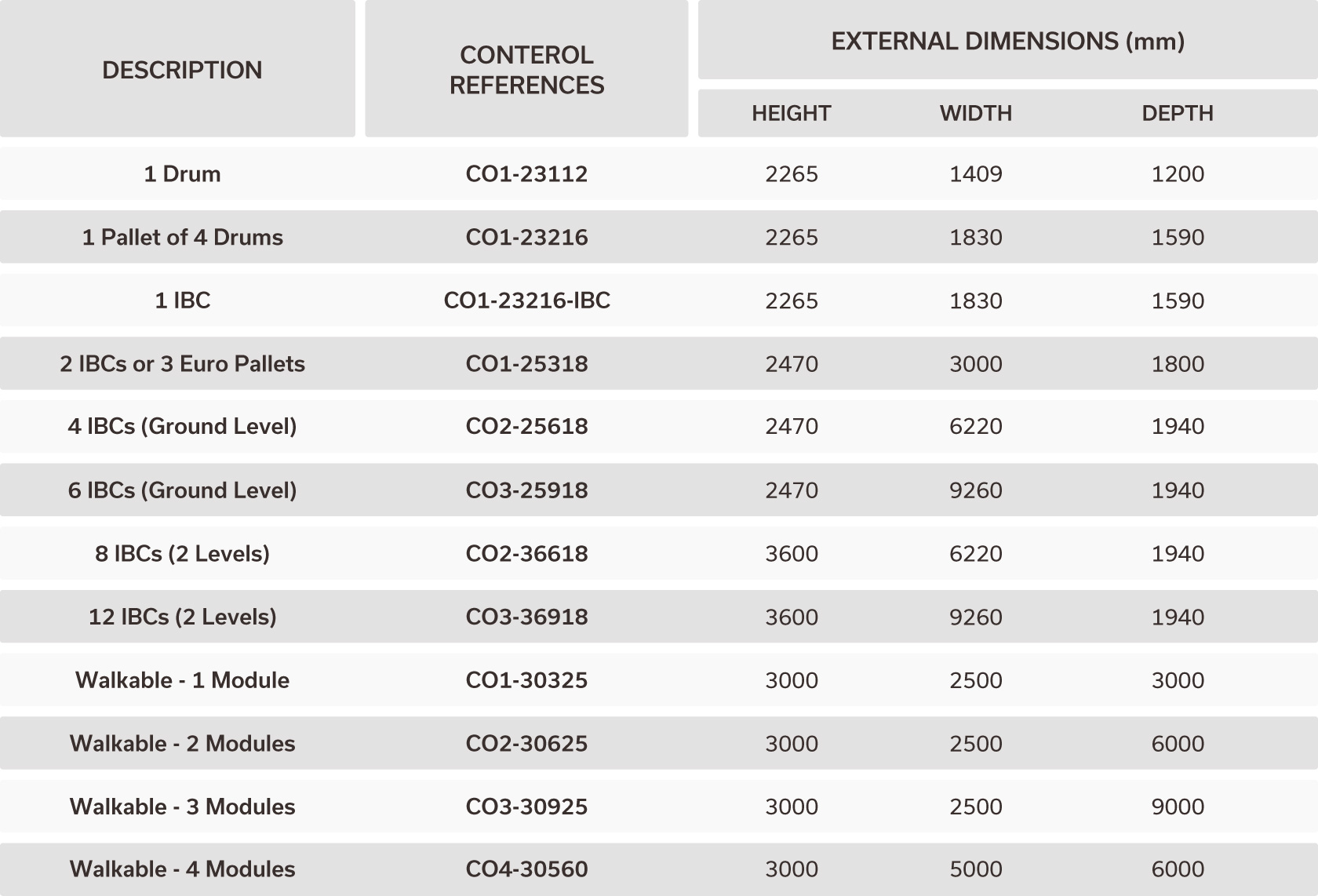This screenshot has height=896, width=1318.
Task: Click the CONTEROL REFERENCES column header
Action: [x=526, y=70]
